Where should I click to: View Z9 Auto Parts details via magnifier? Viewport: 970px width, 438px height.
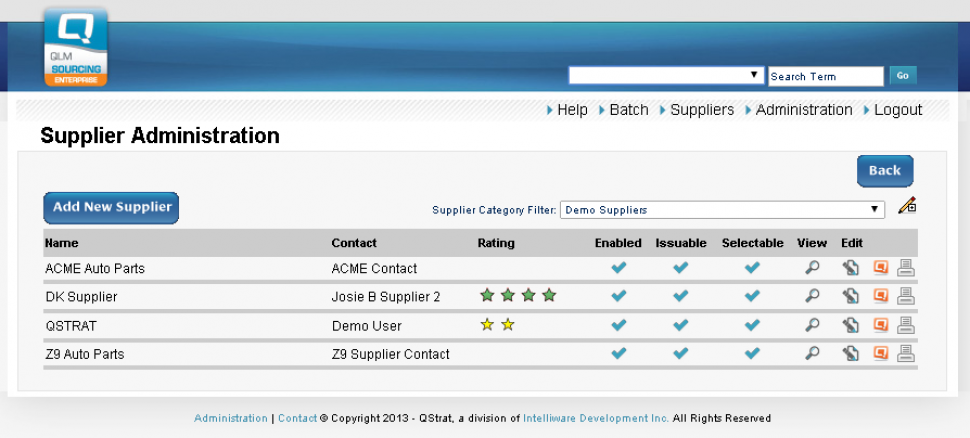(x=813, y=353)
